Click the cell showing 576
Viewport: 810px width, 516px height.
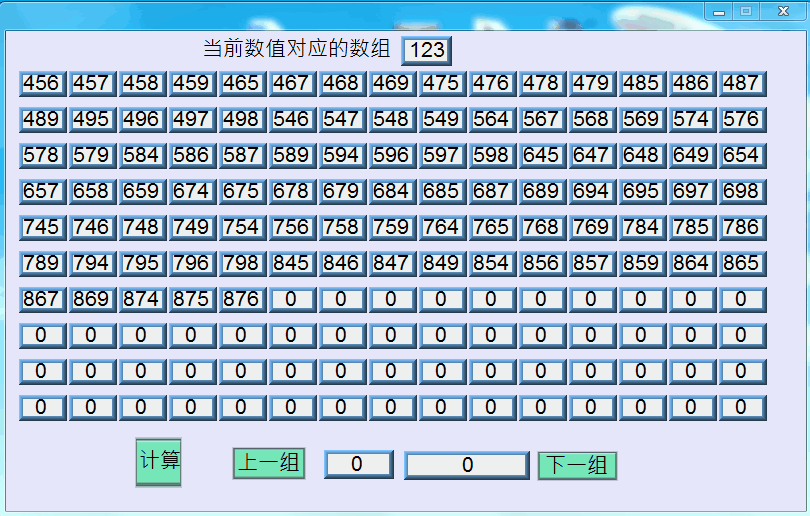(741, 120)
